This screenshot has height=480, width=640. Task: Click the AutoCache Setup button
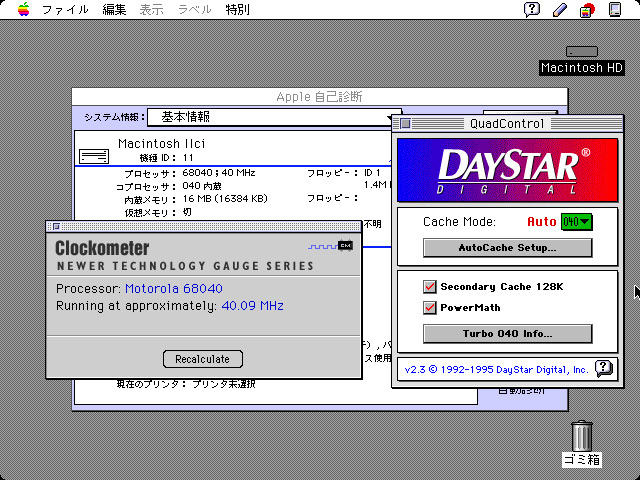coord(507,248)
